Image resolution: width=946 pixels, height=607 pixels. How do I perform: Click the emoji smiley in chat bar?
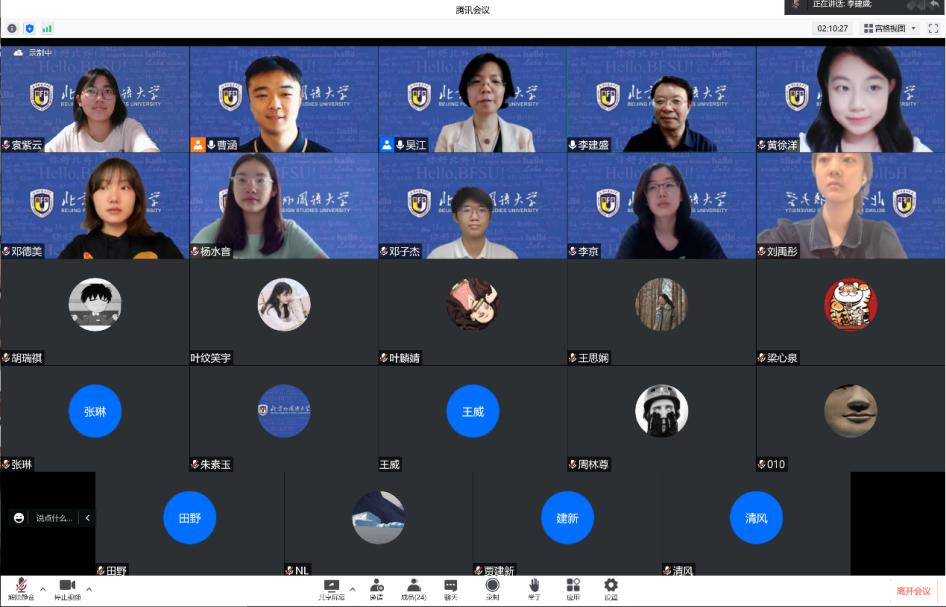[x=19, y=518]
